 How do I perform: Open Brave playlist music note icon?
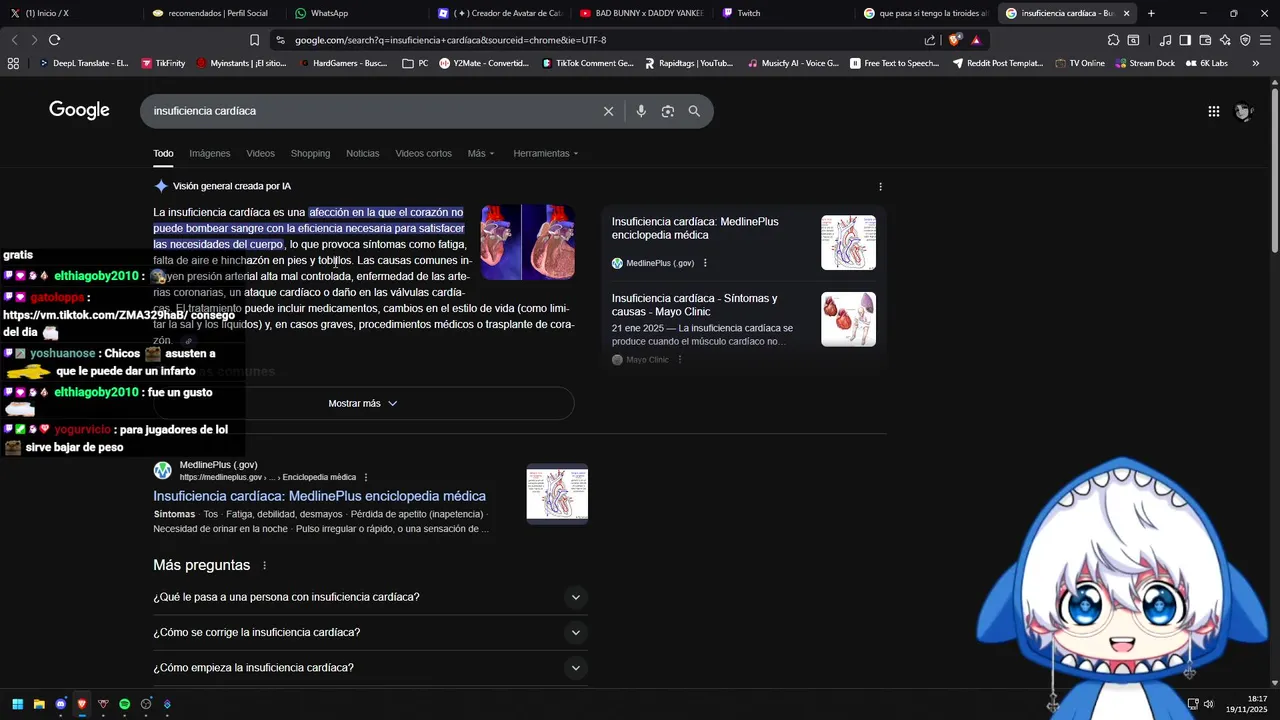click(1166, 40)
